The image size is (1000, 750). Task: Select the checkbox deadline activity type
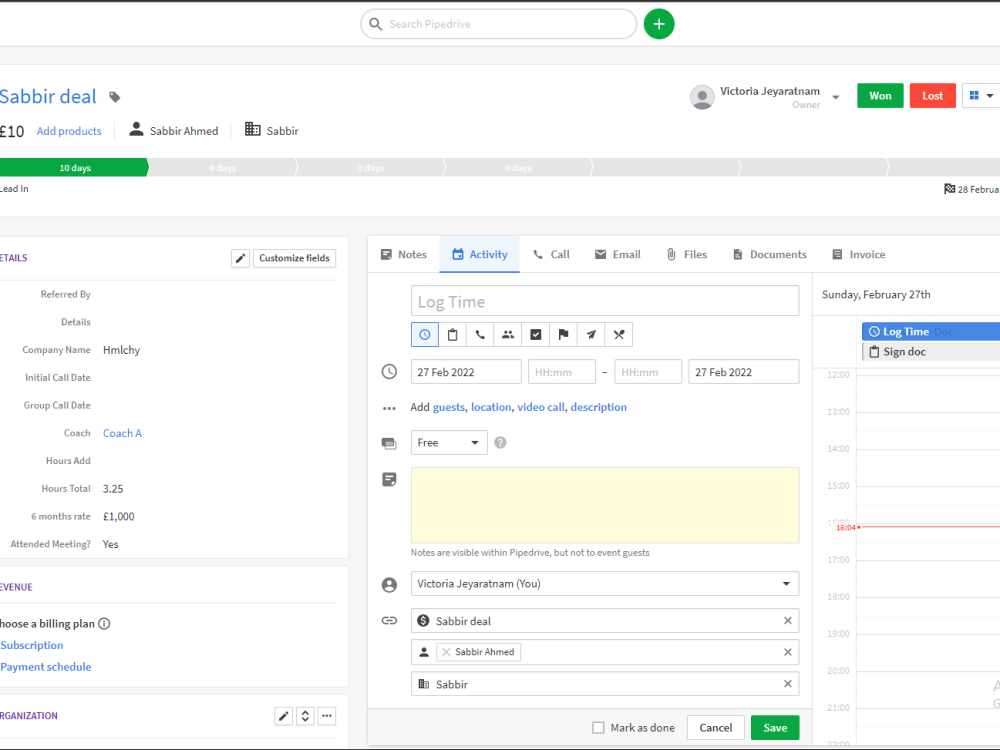[536, 334]
